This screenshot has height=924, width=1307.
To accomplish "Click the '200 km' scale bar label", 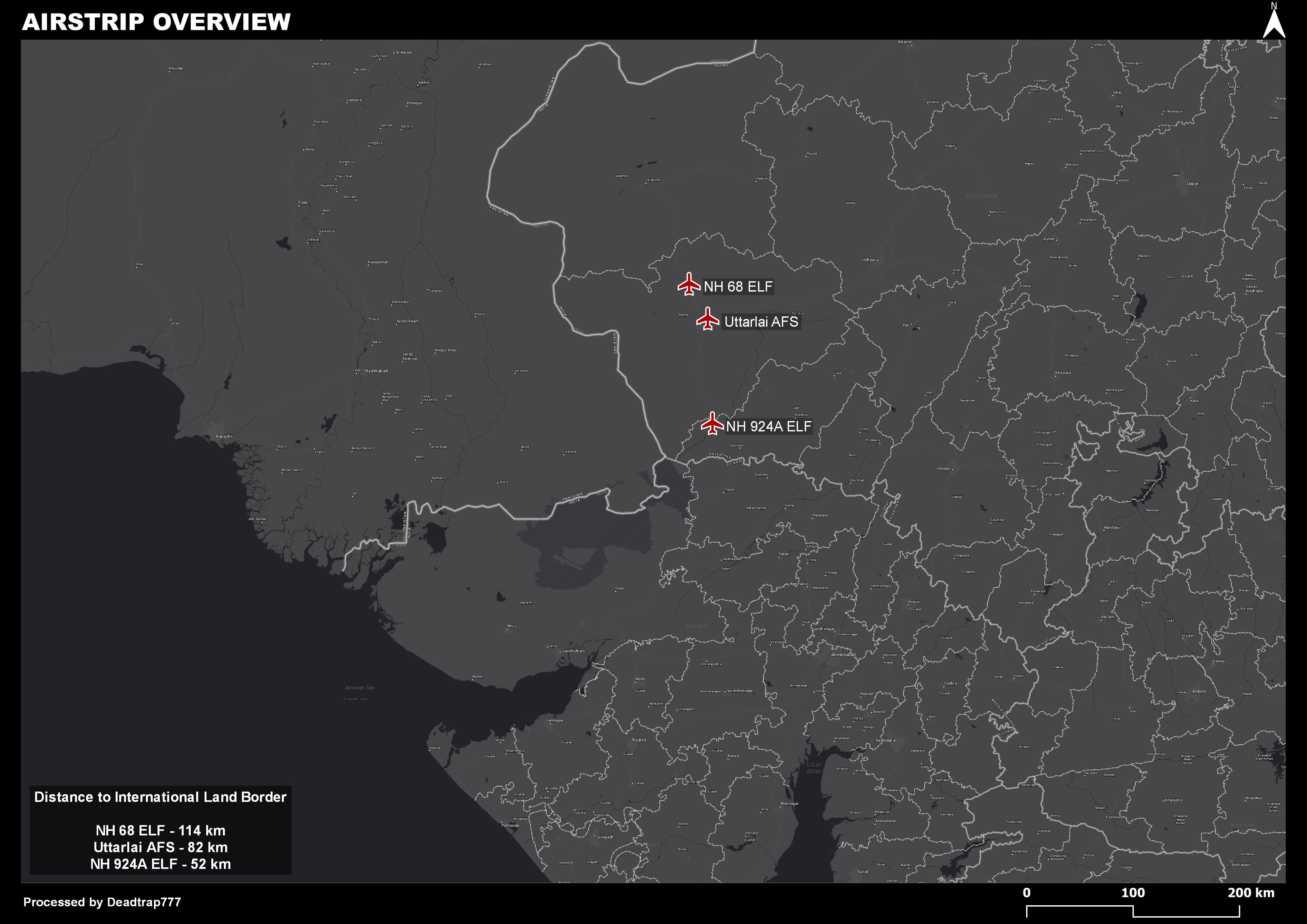I will click(1251, 893).
